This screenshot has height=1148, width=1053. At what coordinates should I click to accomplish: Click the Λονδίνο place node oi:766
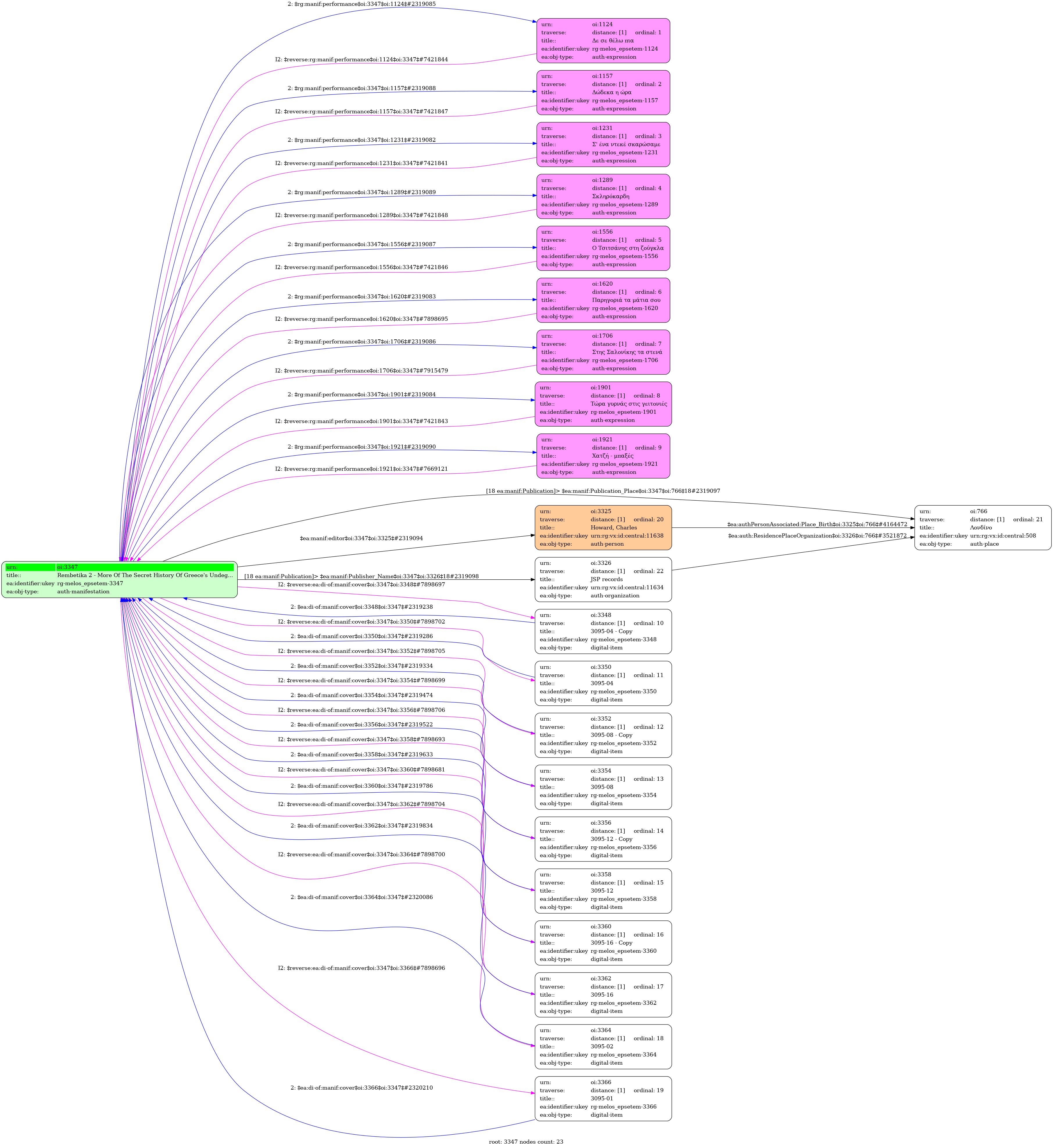click(x=982, y=527)
